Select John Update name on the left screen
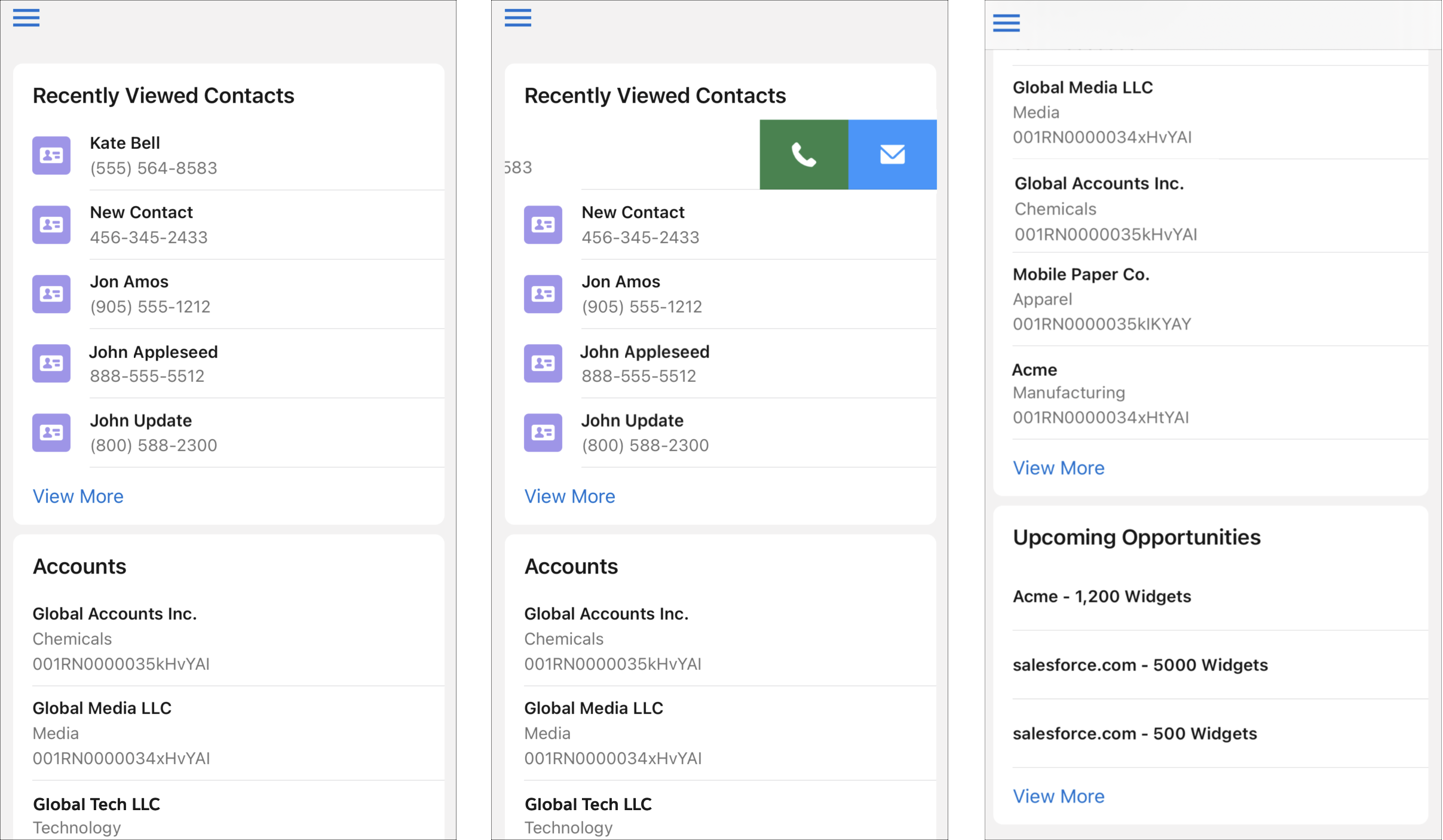The image size is (1443, 840). 141,421
